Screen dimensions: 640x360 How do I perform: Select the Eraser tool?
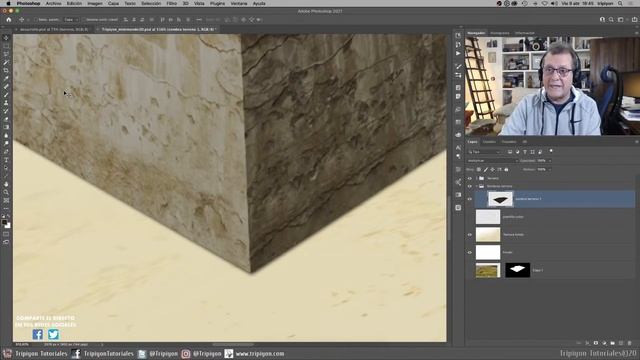(x=6, y=119)
